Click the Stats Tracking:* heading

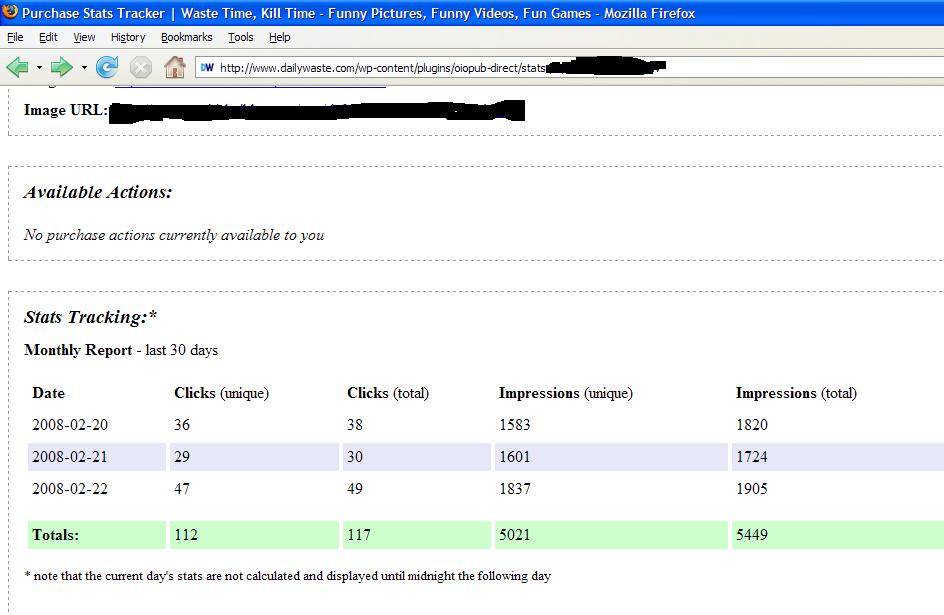[x=90, y=317]
